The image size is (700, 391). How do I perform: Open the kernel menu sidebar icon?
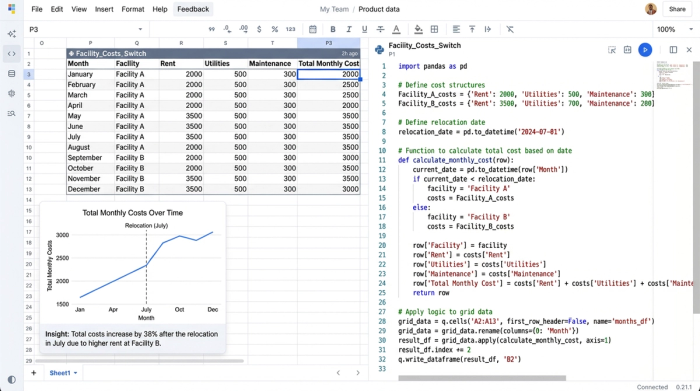pyautogui.click(x=12, y=93)
